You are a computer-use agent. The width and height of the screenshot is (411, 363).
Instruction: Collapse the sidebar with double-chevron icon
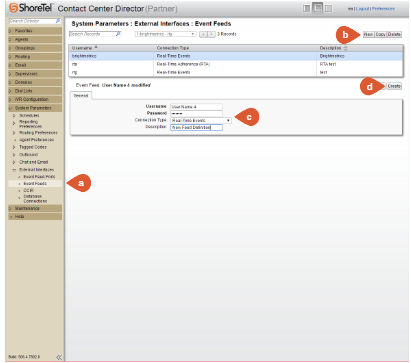[59, 357]
